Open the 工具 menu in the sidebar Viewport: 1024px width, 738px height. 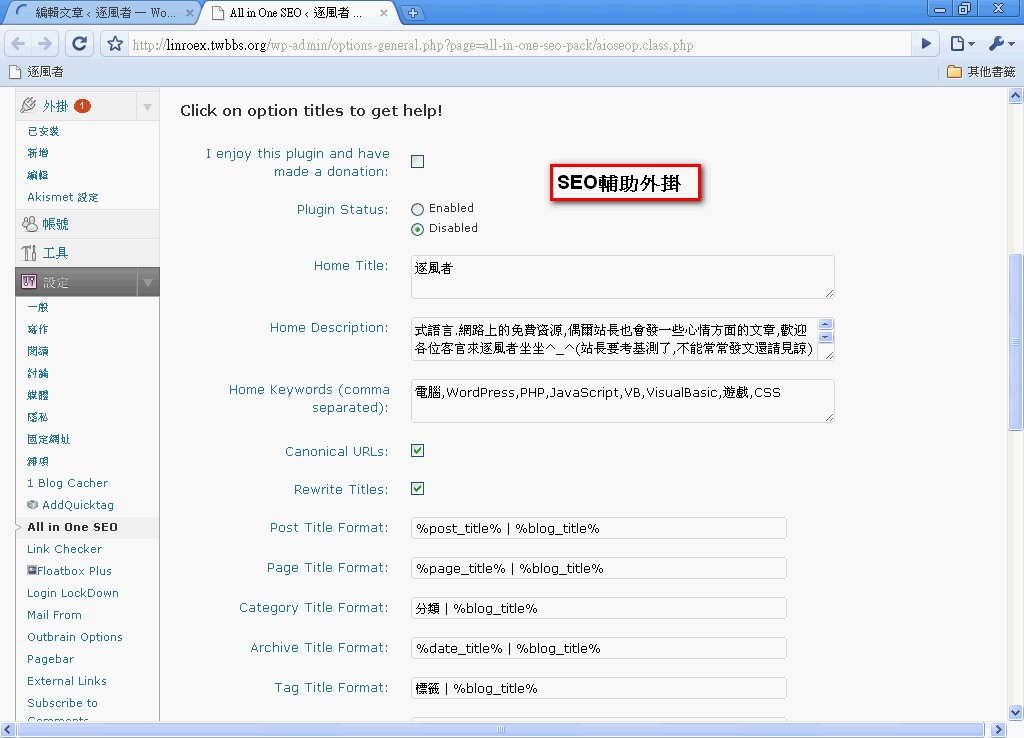(x=56, y=253)
